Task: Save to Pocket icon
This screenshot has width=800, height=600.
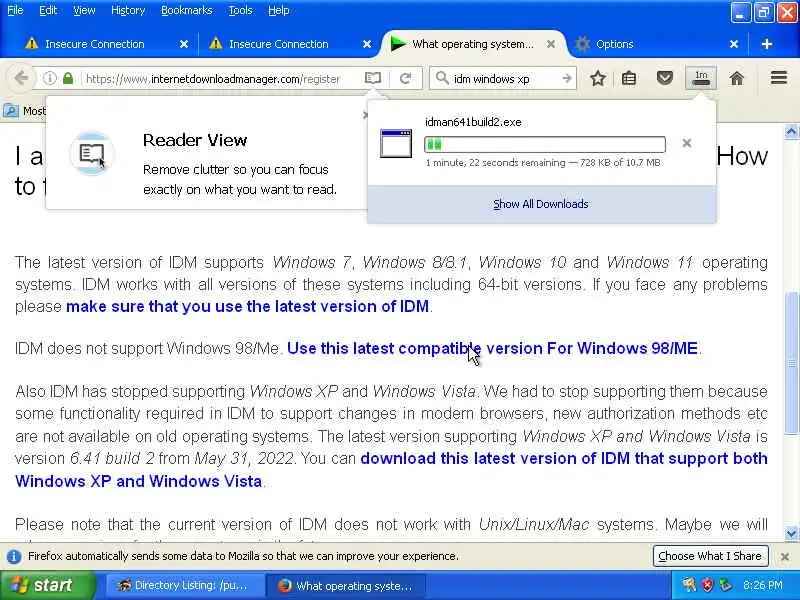Action: pos(665,79)
